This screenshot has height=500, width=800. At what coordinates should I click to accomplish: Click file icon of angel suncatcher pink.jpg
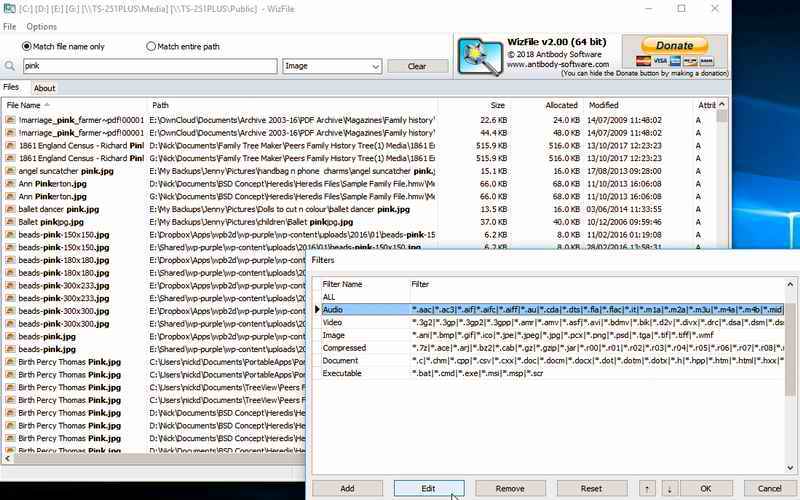10,171
